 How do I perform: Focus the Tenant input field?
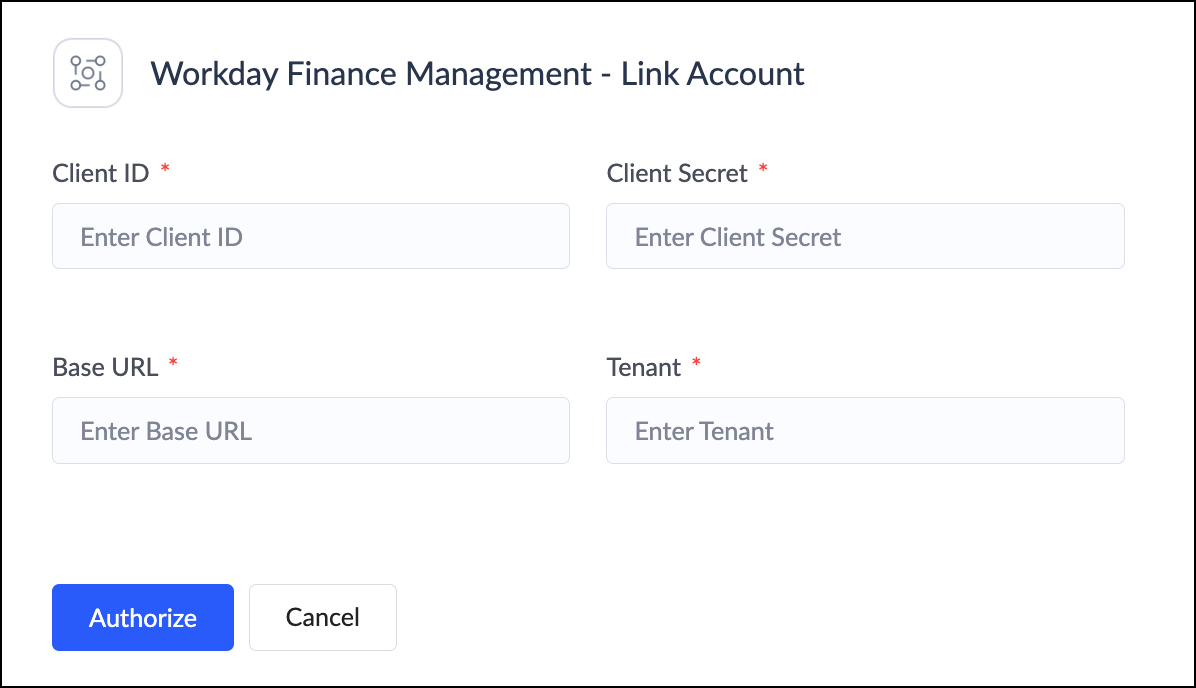coord(865,431)
